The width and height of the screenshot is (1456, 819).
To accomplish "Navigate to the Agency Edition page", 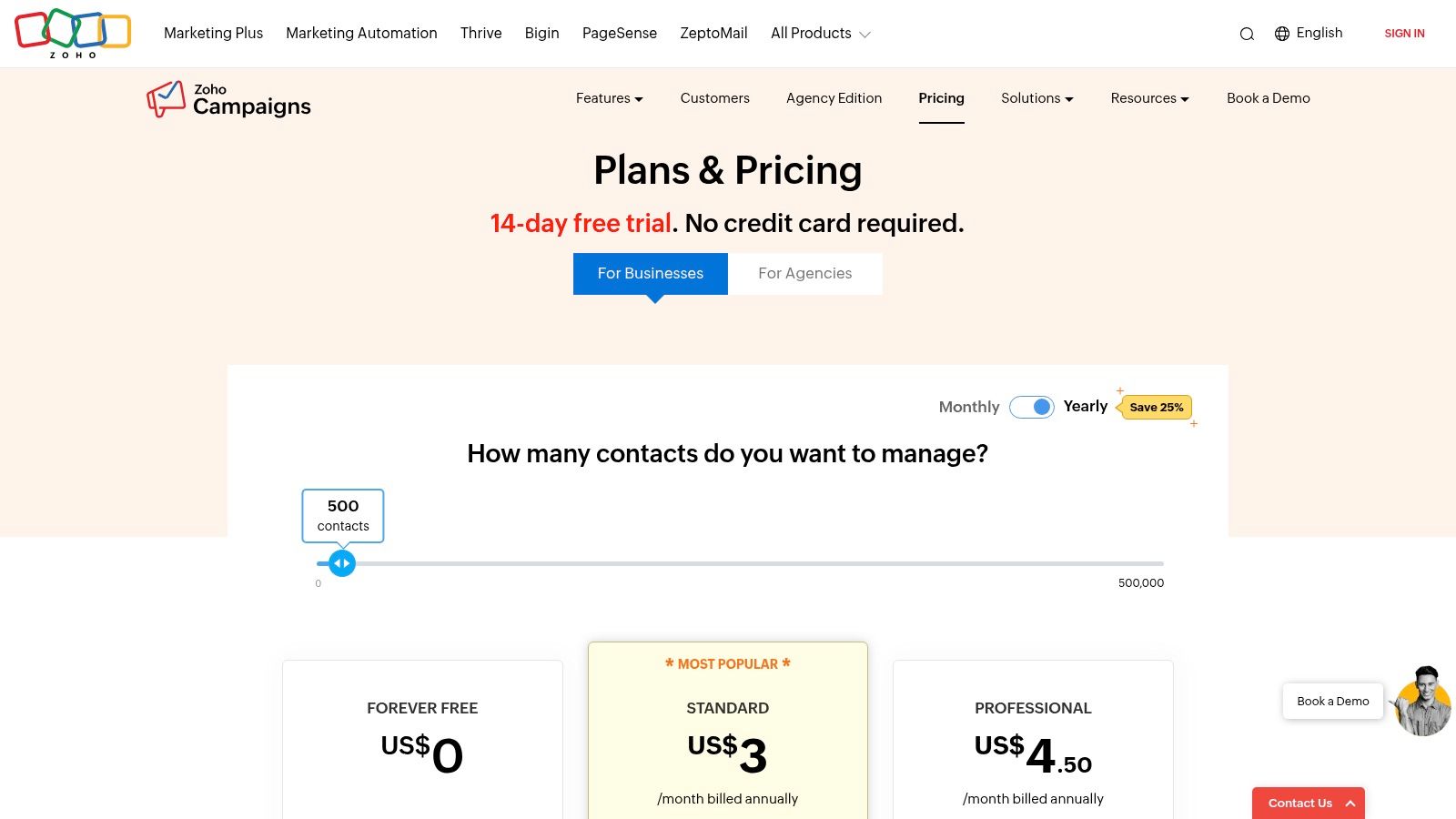I will click(834, 98).
